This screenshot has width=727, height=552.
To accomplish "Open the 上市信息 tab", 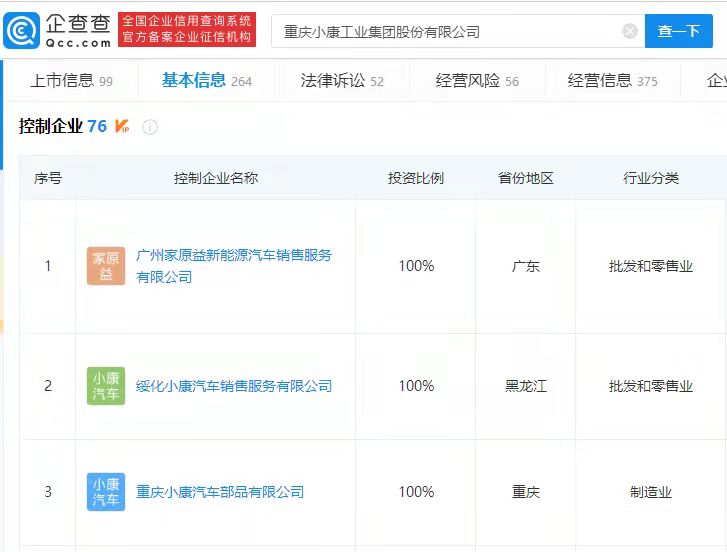I will click(71, 81).
